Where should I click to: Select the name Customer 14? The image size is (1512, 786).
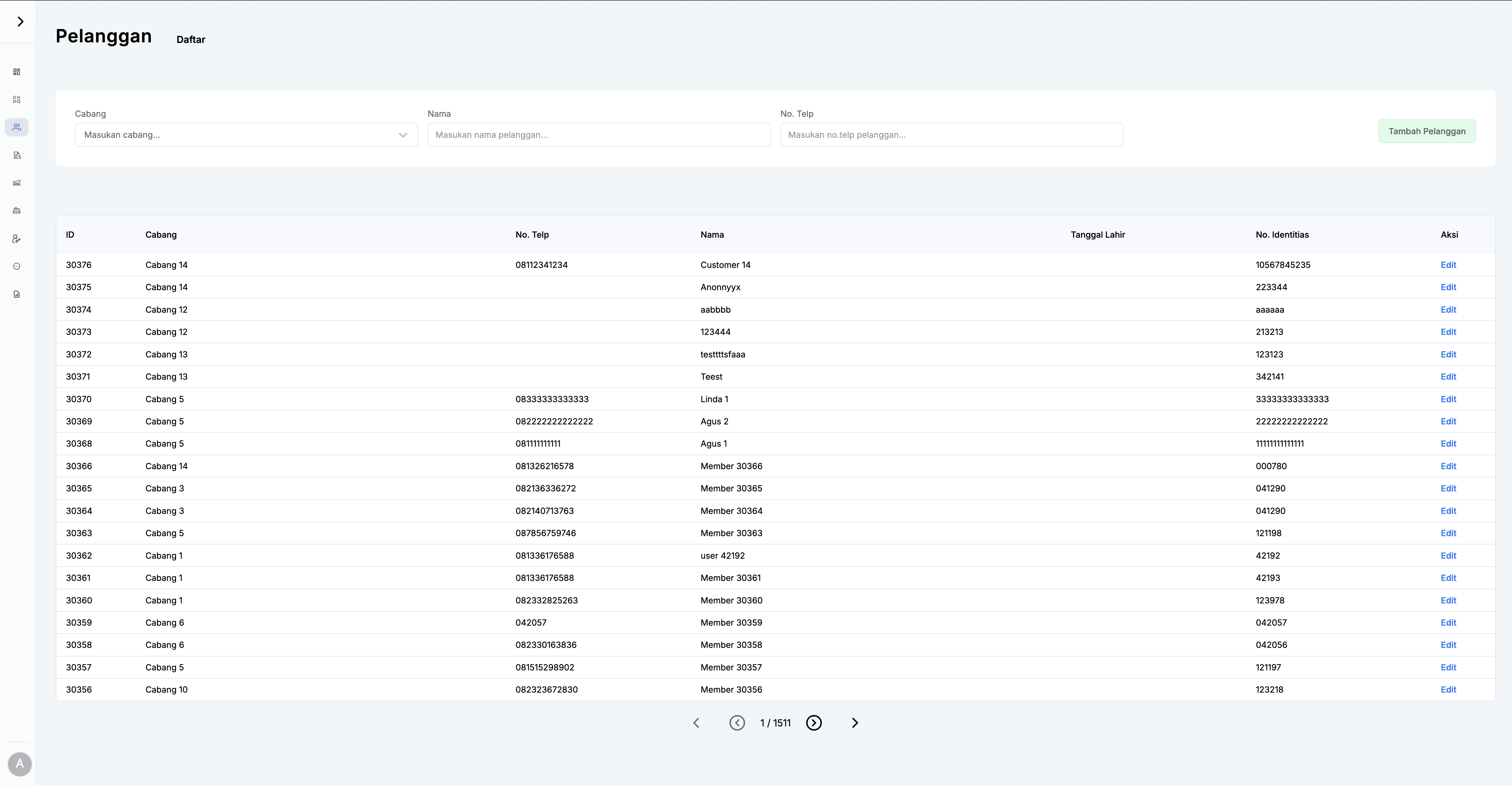coord(725,265)
